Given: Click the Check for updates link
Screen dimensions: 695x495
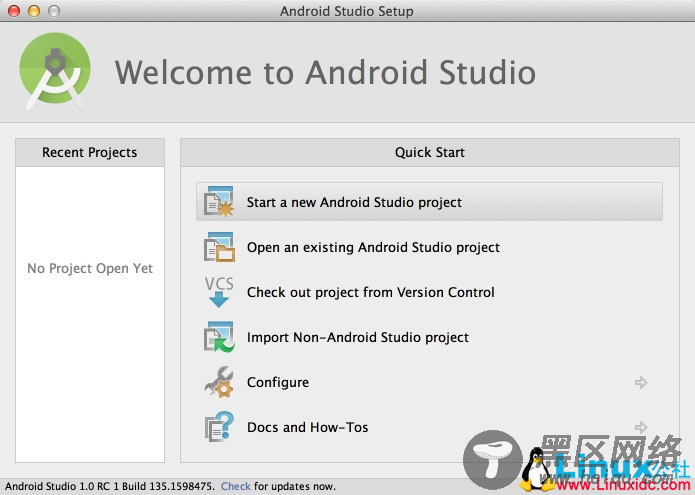Looking at the screenshot, I should click(235, 486).
